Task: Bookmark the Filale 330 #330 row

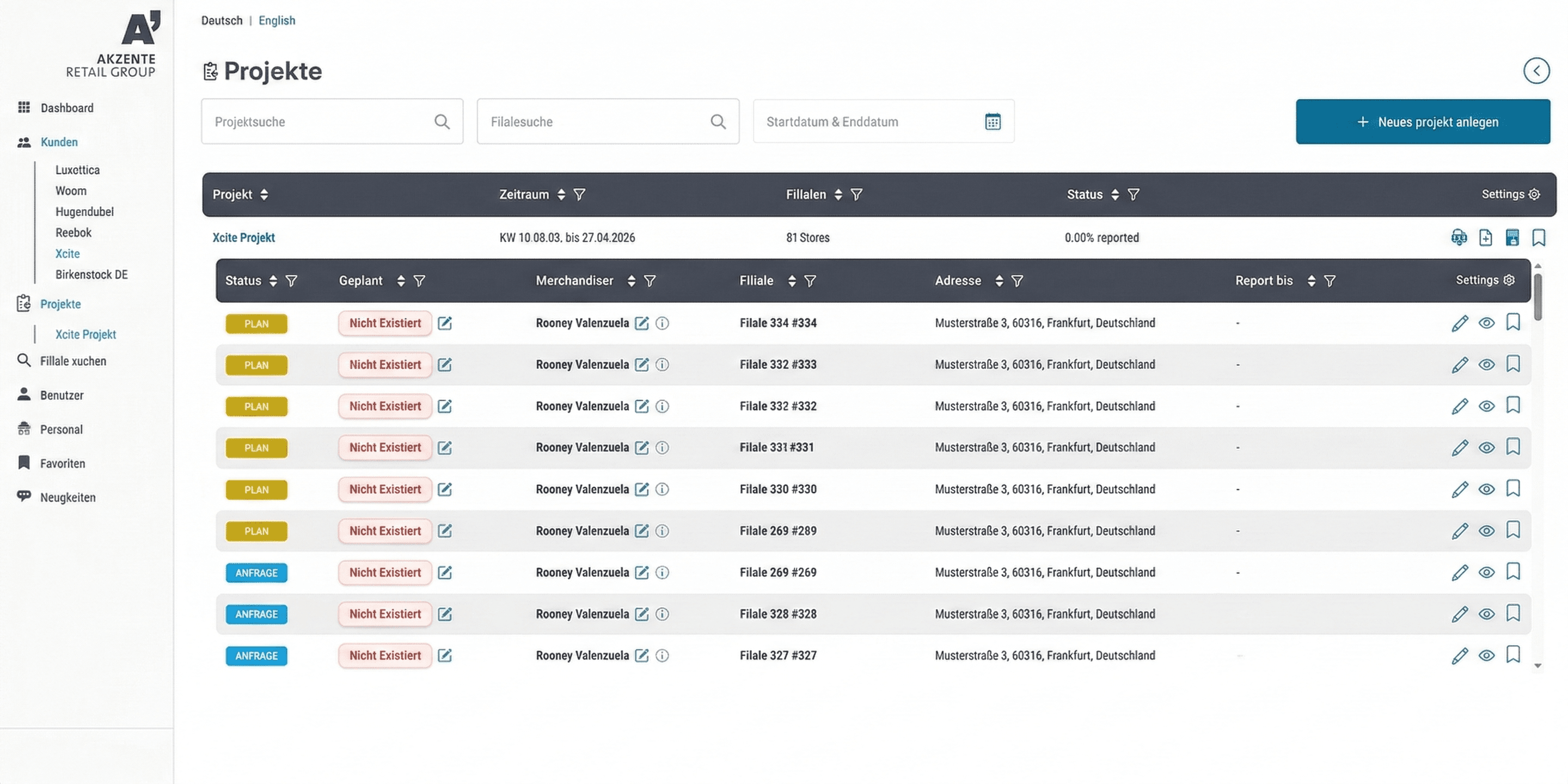Action: [1514, 489]
